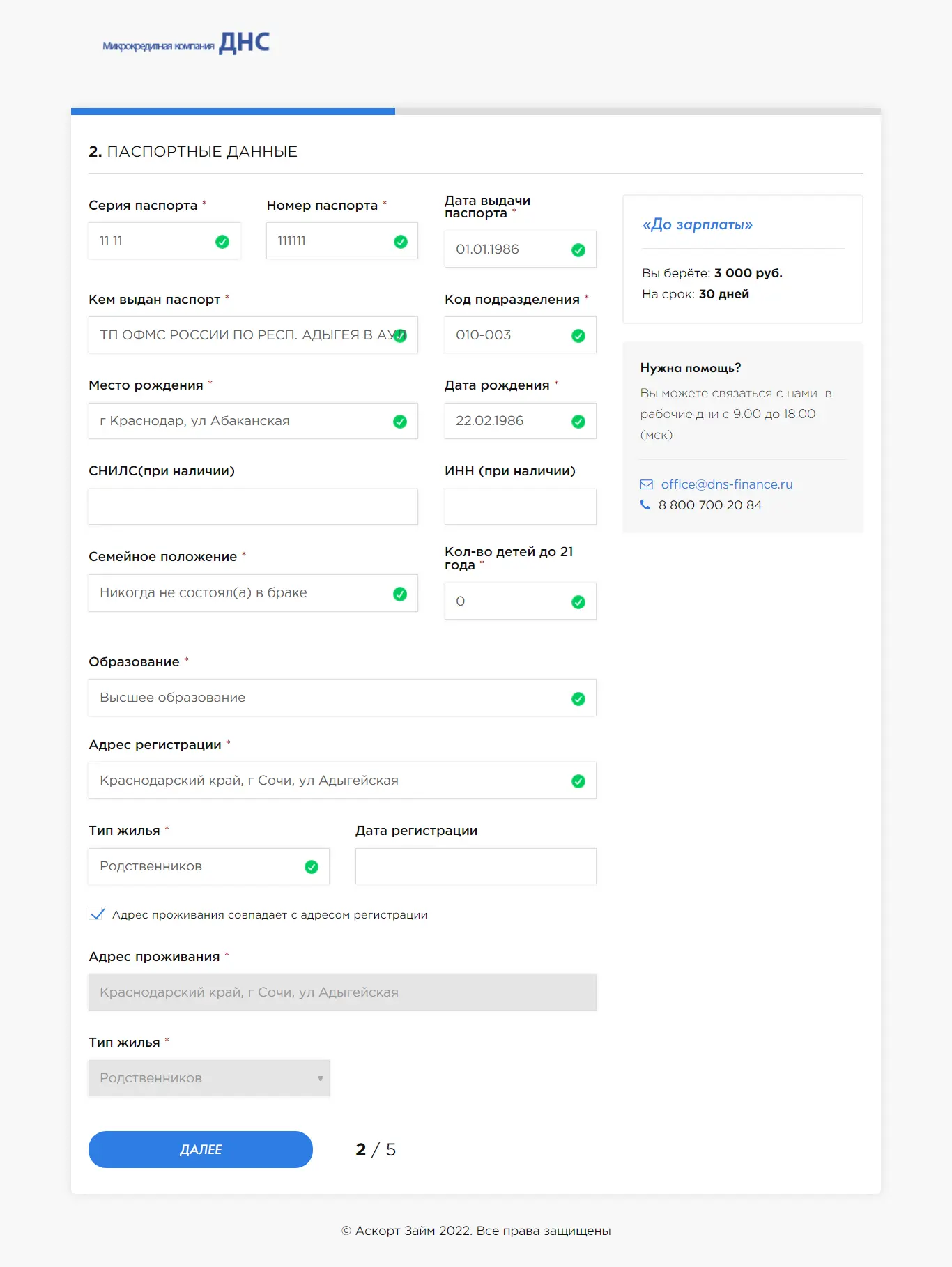The height and width of the screenshot is (1267, 952).
Task: Click green checkmark in Номер паспорта field
Action: [x=401, y=242]
